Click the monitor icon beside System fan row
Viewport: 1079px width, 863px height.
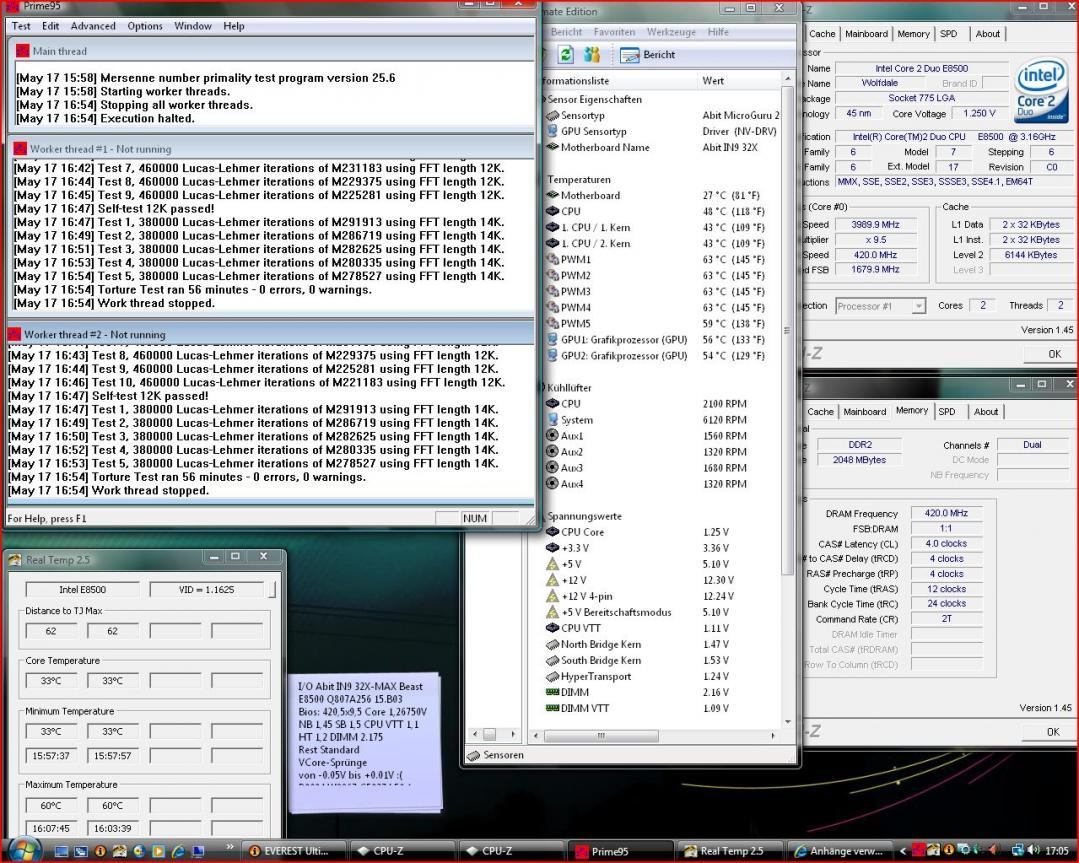point(552,420)
